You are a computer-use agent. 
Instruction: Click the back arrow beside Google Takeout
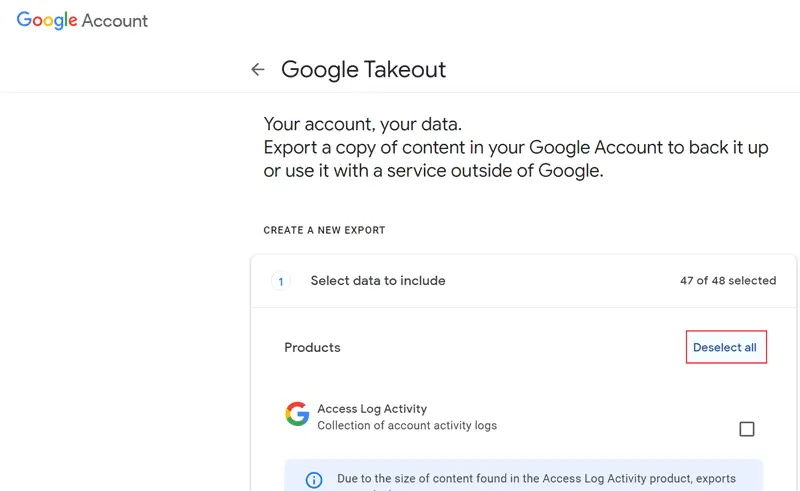258,69
